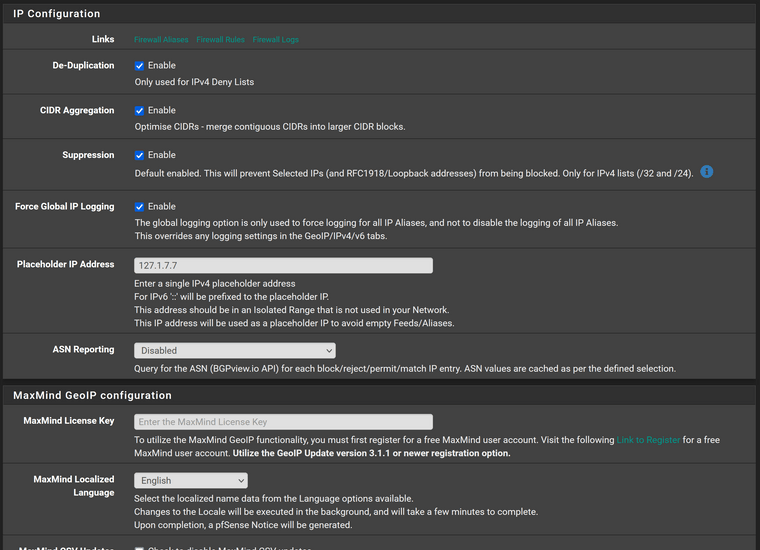Viewport: 760px width, 550px height.
Task: Click the Placeholder IP Address field
Action: pos(283,266)
